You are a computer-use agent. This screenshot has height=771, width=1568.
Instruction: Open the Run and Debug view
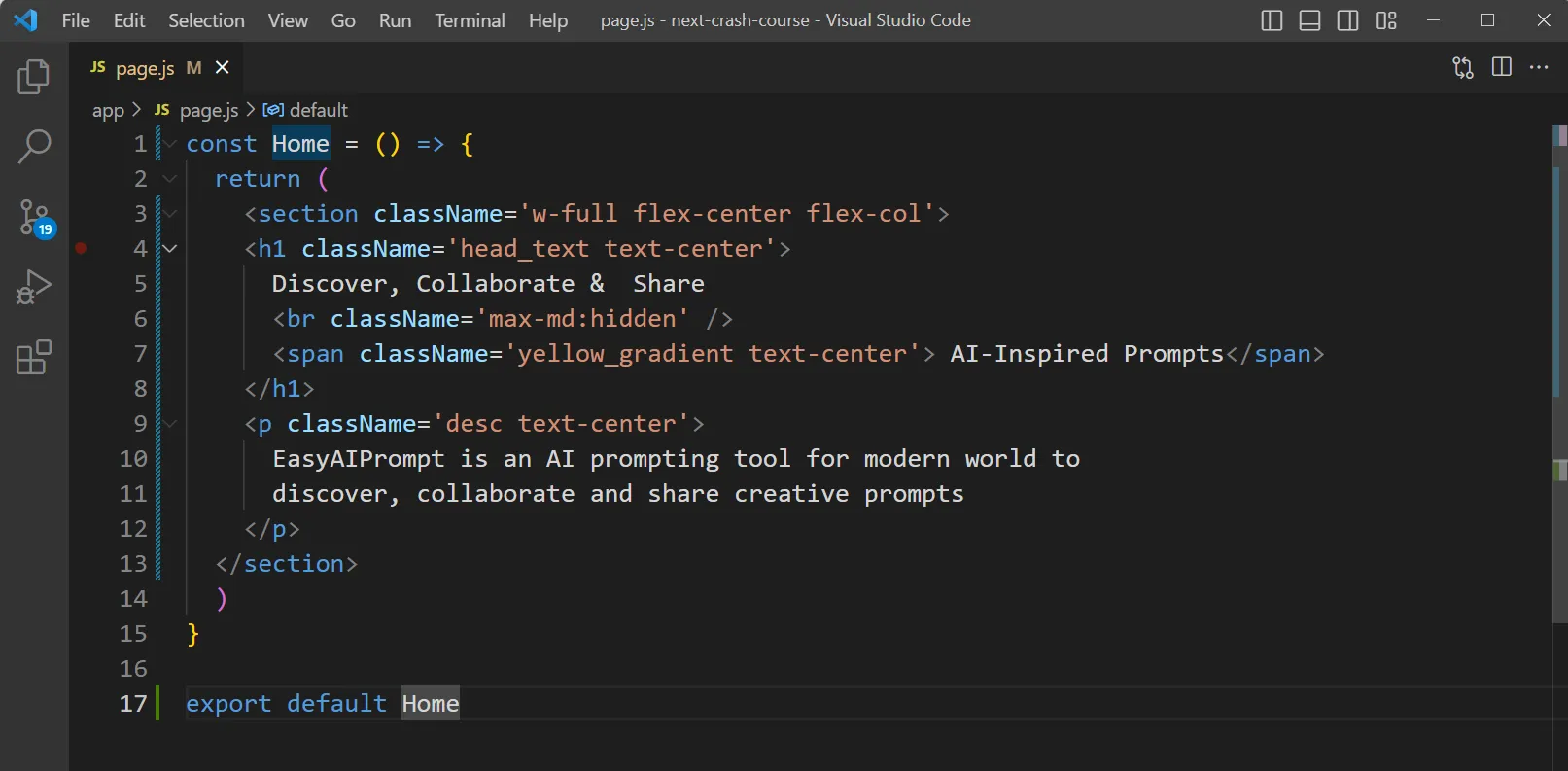click(x=34, y=287)
